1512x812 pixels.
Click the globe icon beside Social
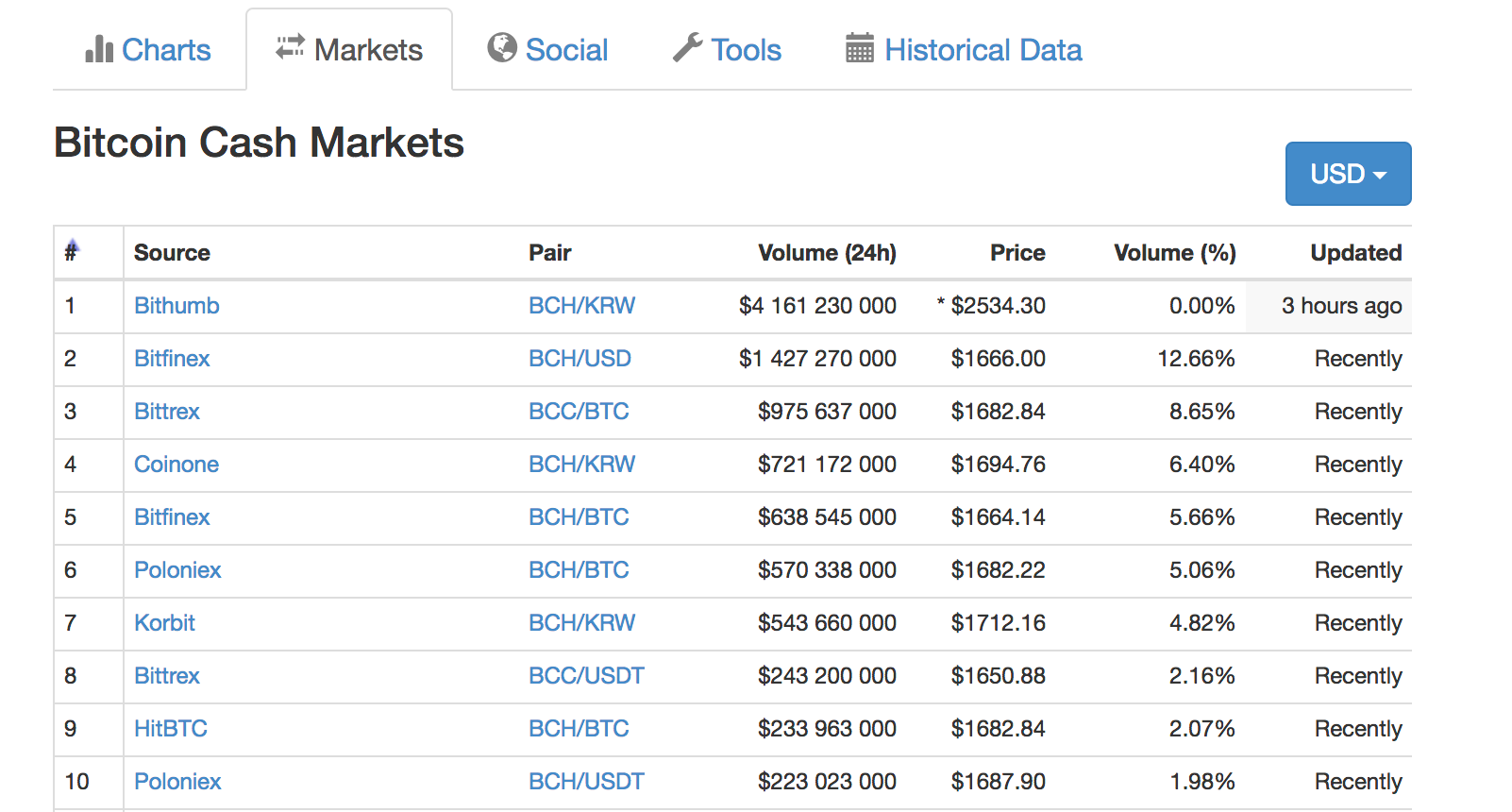click(502, 47)
